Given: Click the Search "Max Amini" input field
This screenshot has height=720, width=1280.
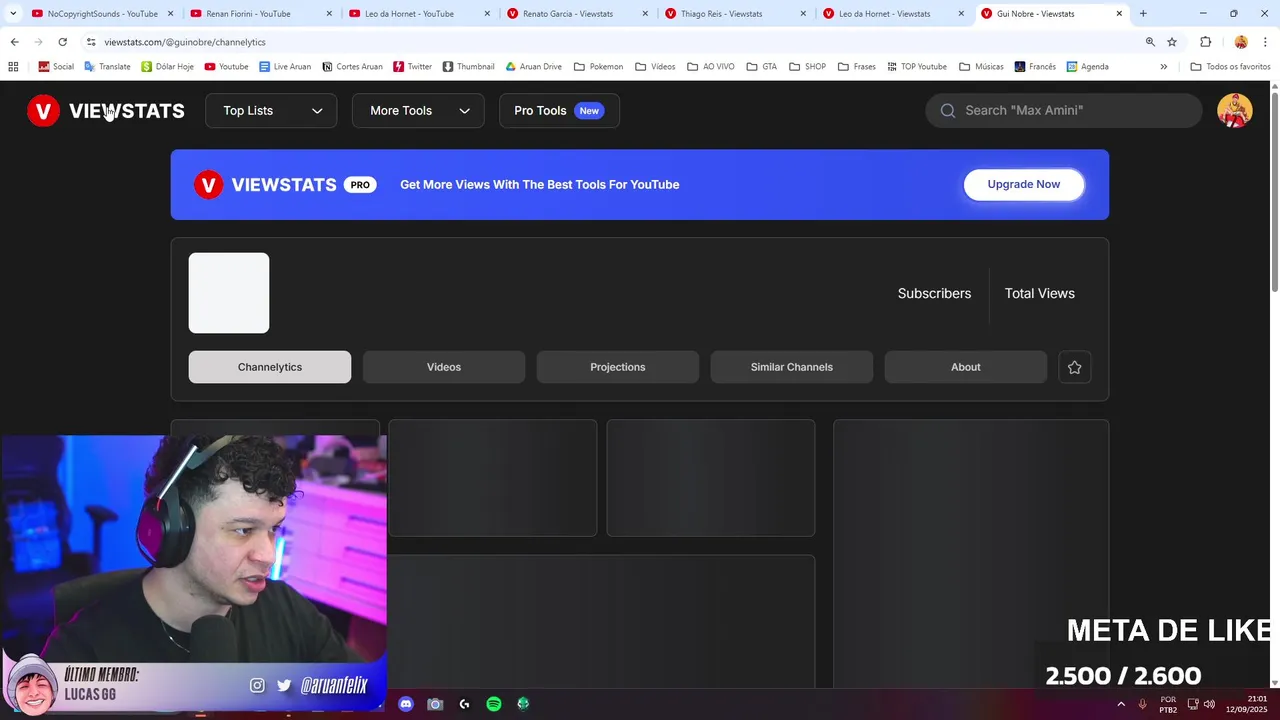Looking at the screenshot, I should click(x=1064, y=111).
